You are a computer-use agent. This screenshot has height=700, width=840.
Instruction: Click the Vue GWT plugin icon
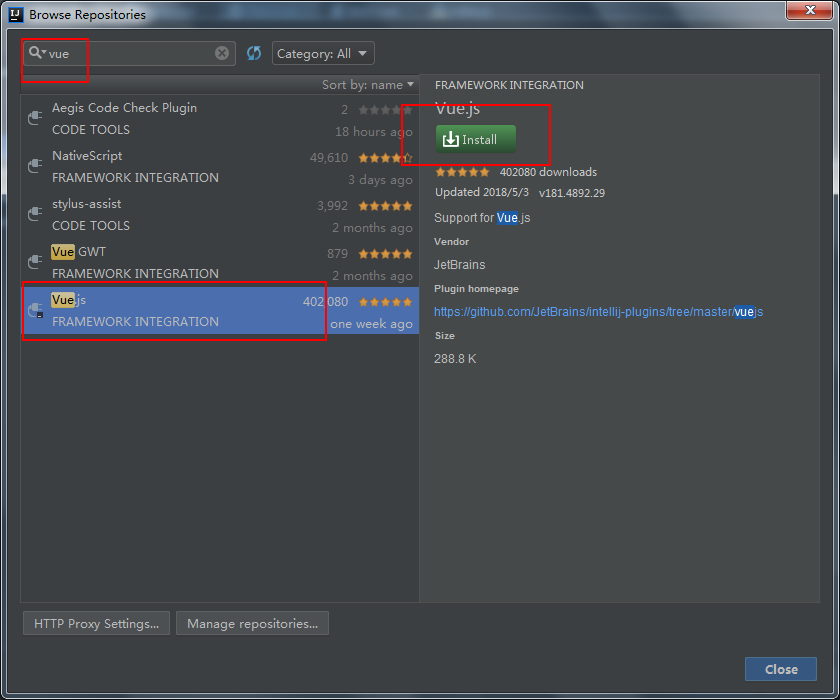tap(35, 262)
